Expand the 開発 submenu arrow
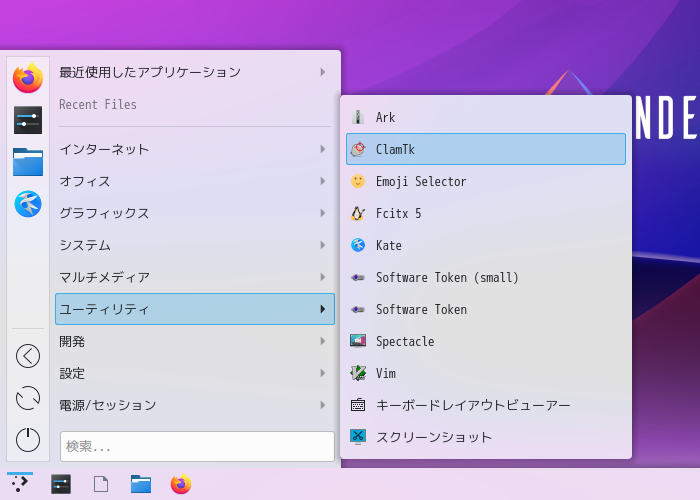The width and height of the screenshot is (700, 500). pyautogui.click(x=322, y=341)
